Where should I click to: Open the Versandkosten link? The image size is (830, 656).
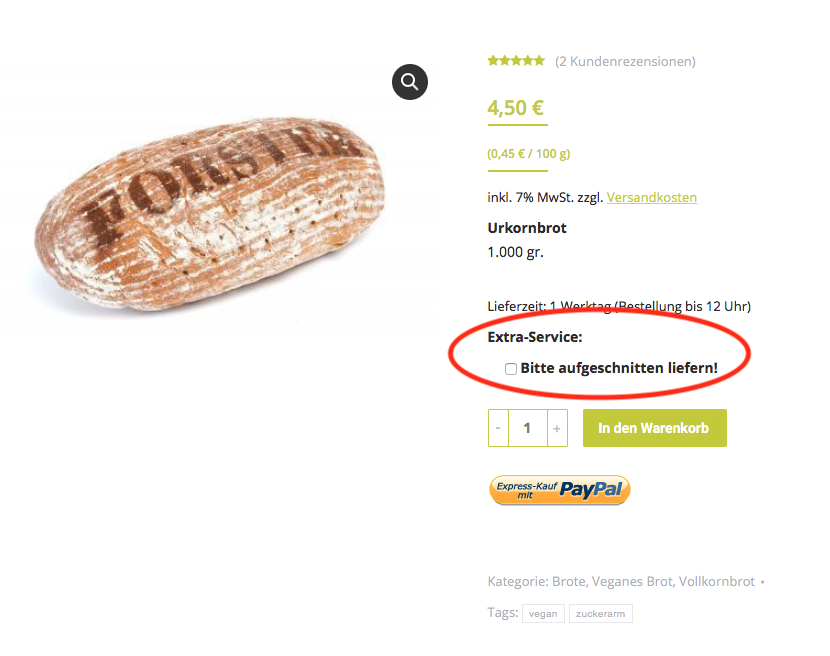point(651,197)
